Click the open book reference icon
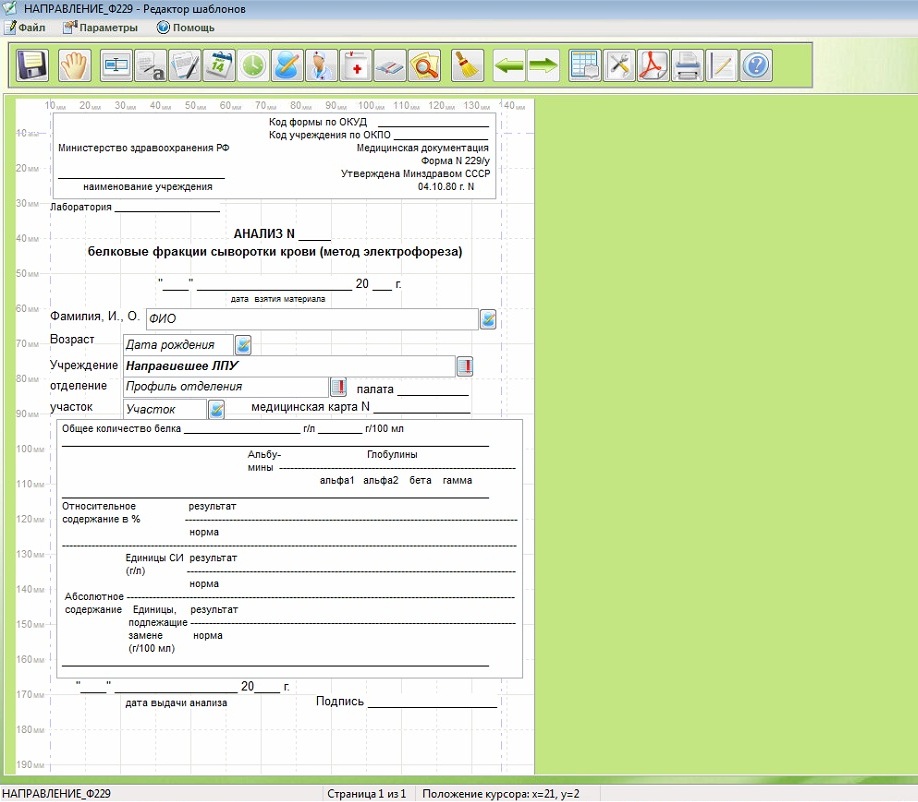This screenshot has height=802, width=918. [x=389, y=66]
